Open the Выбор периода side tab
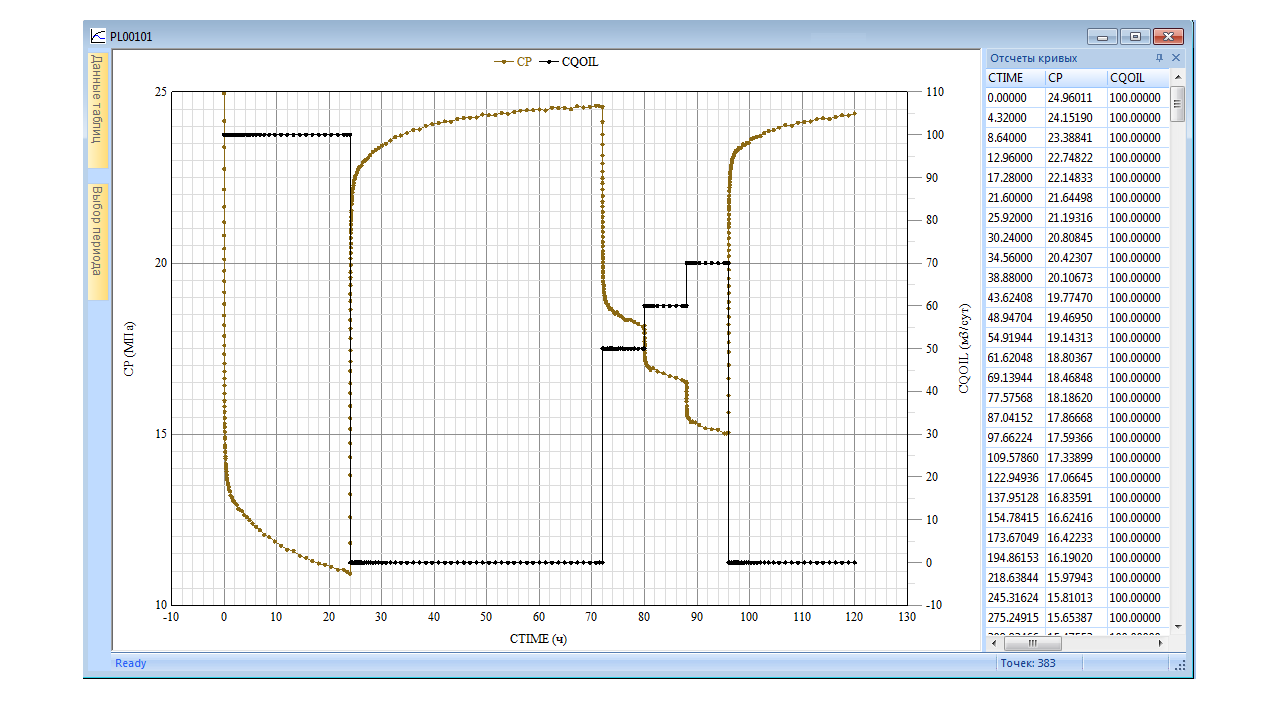 97,238
